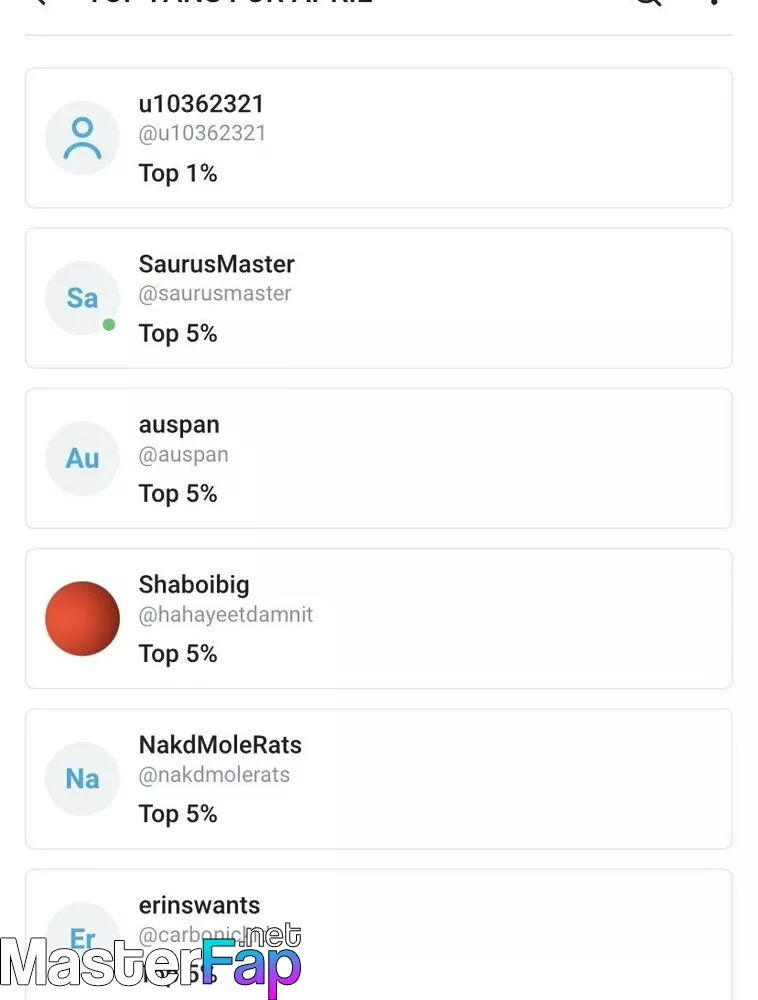This screenshot has height=1000, width=758.
Task: Tap the Sa avatar for SaurusMaster
Action: click(82, 298)
